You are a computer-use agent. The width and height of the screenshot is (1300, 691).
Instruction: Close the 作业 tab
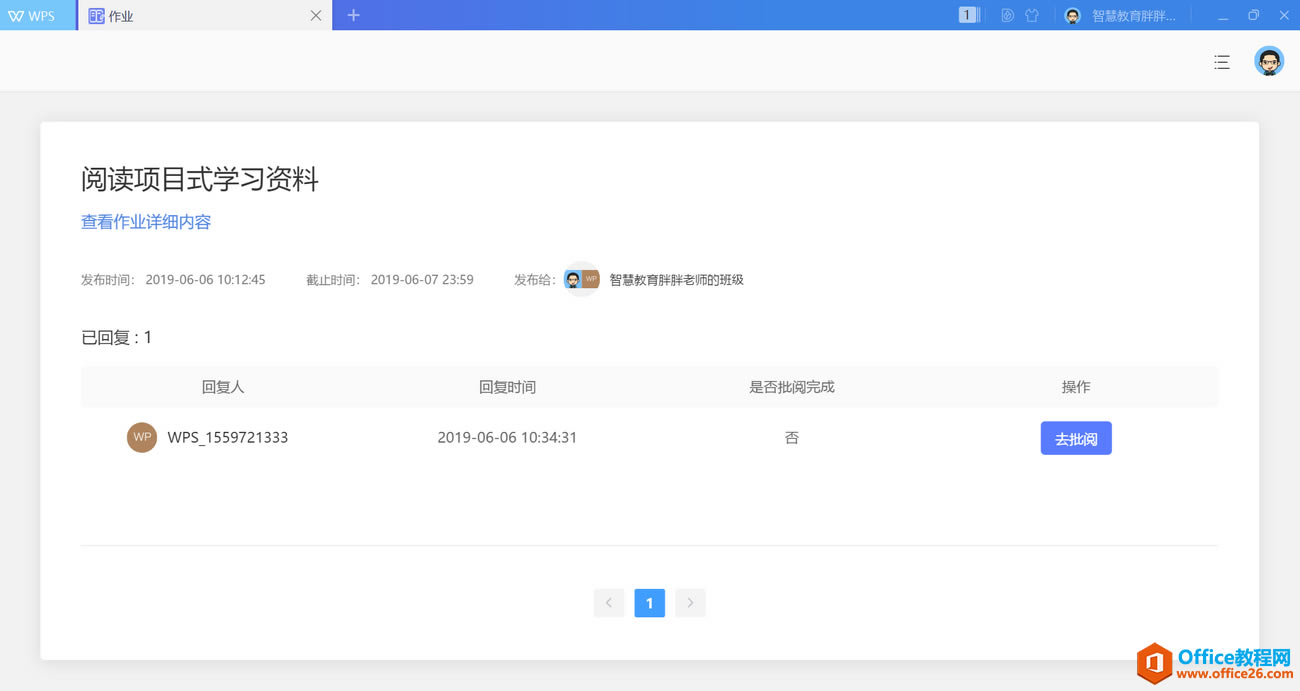[316, 16]
